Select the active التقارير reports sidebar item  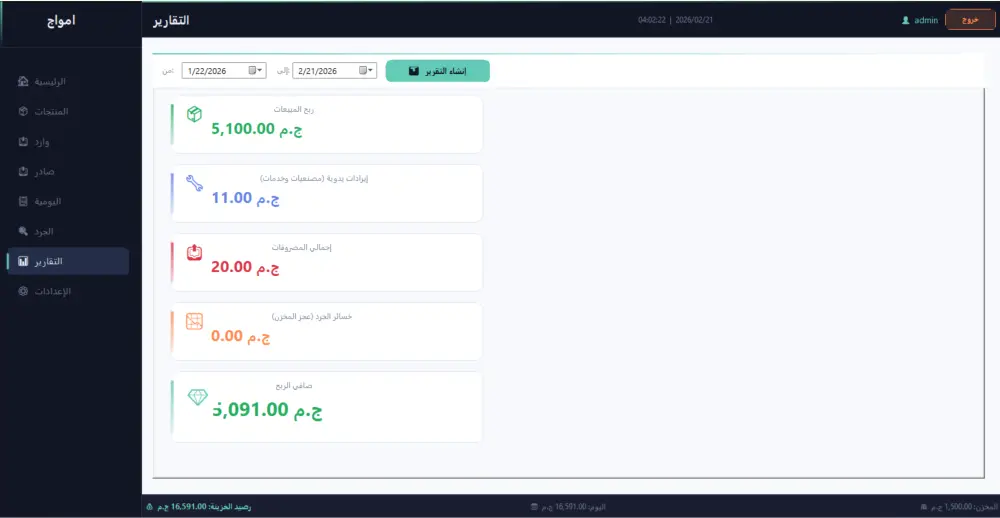[68, 262]
